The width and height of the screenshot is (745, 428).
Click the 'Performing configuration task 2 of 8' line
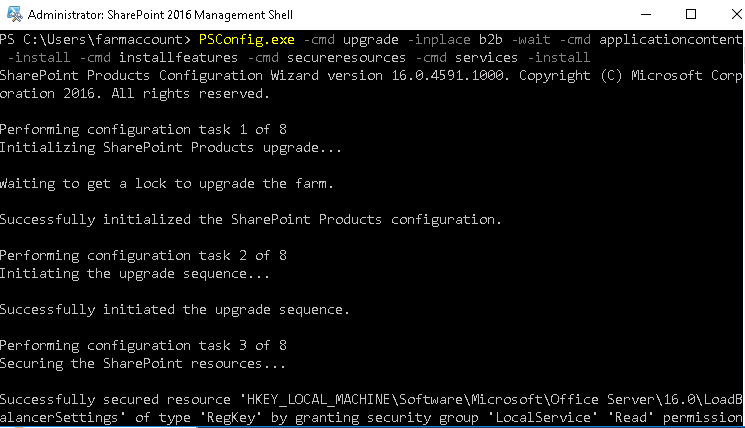click(x=143, y=256)
